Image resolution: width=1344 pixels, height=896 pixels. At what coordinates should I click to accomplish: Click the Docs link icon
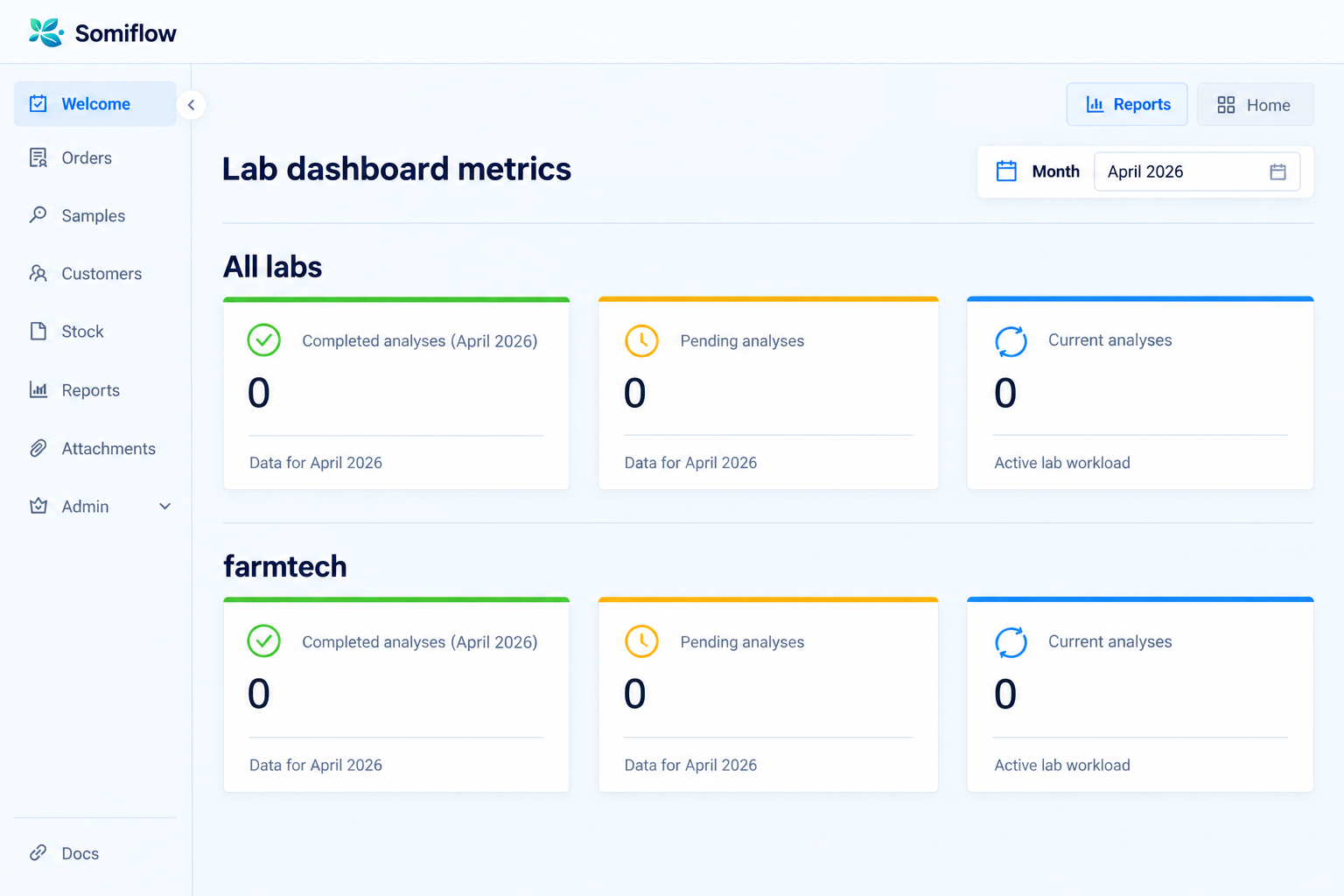[38, 853]
